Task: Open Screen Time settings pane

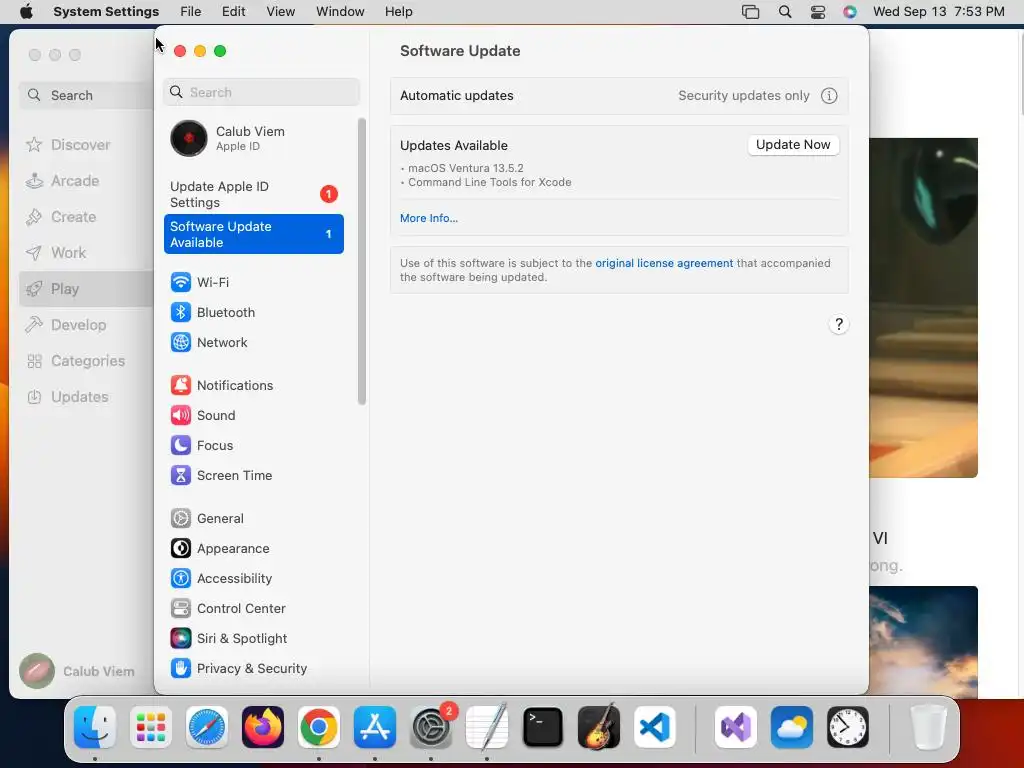Action: (253, 475)
